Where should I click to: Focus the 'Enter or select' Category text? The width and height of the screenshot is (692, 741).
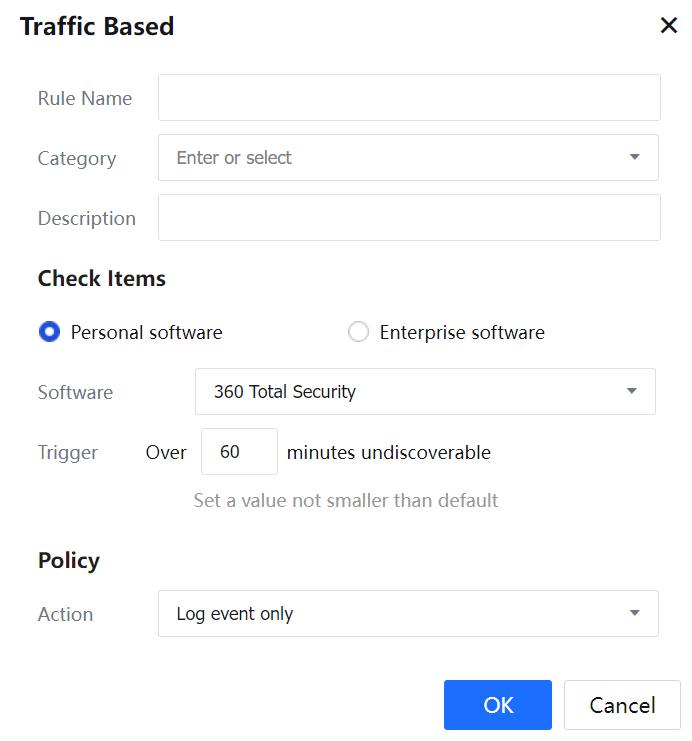coord(234,158)
